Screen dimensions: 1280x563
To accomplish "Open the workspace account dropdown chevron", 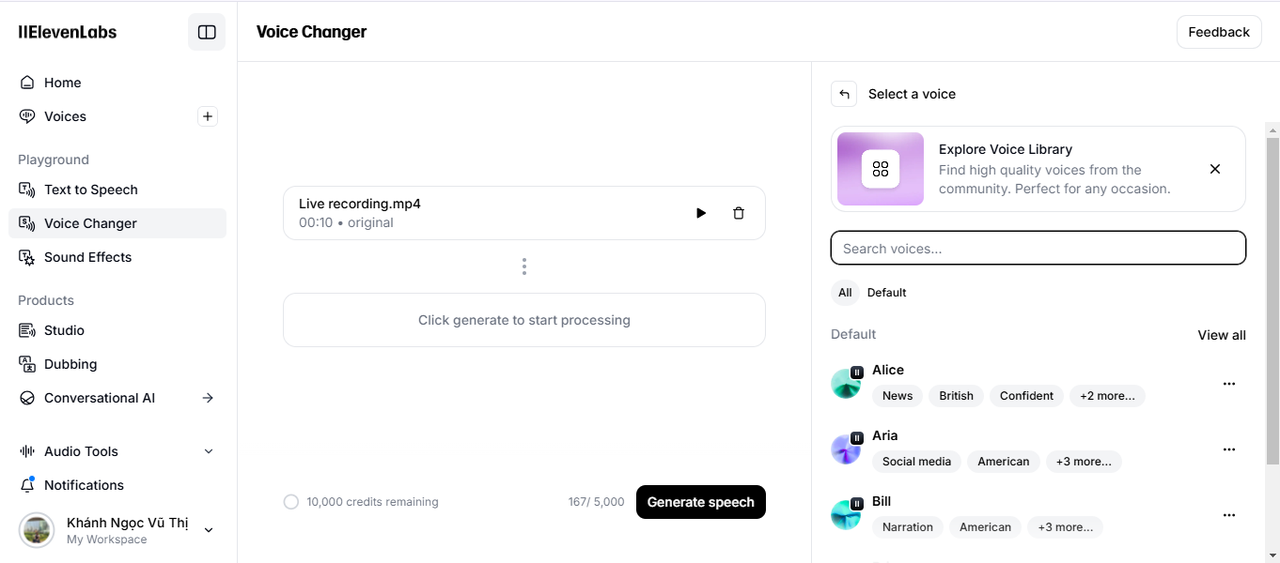I will click(x=209, y=530).
